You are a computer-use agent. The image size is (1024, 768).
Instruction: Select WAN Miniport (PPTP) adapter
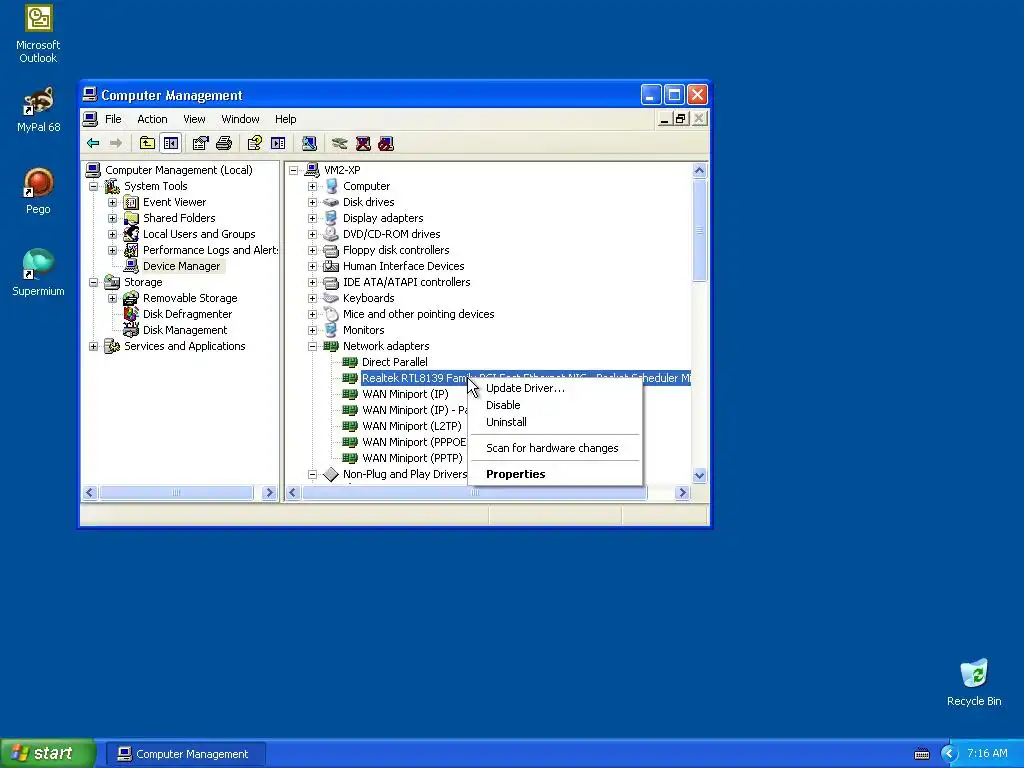point(412,458)
